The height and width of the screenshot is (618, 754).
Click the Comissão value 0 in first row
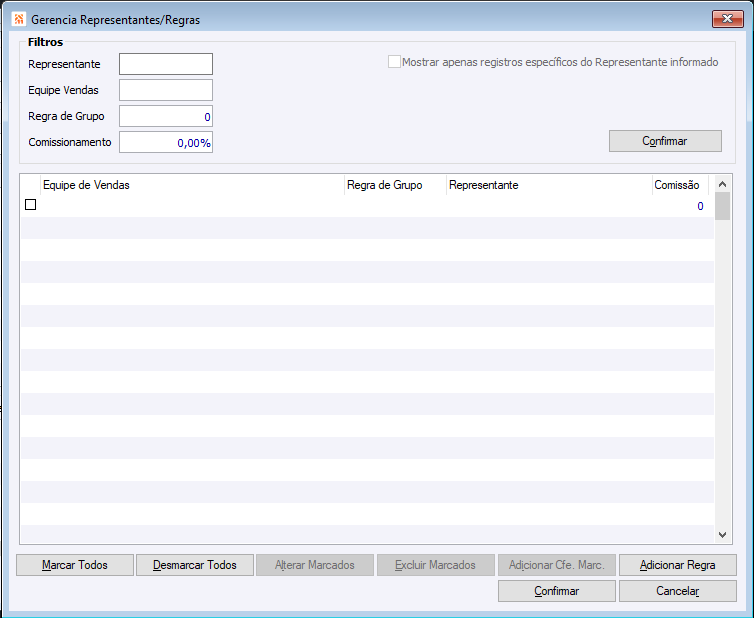click(700, 206)
